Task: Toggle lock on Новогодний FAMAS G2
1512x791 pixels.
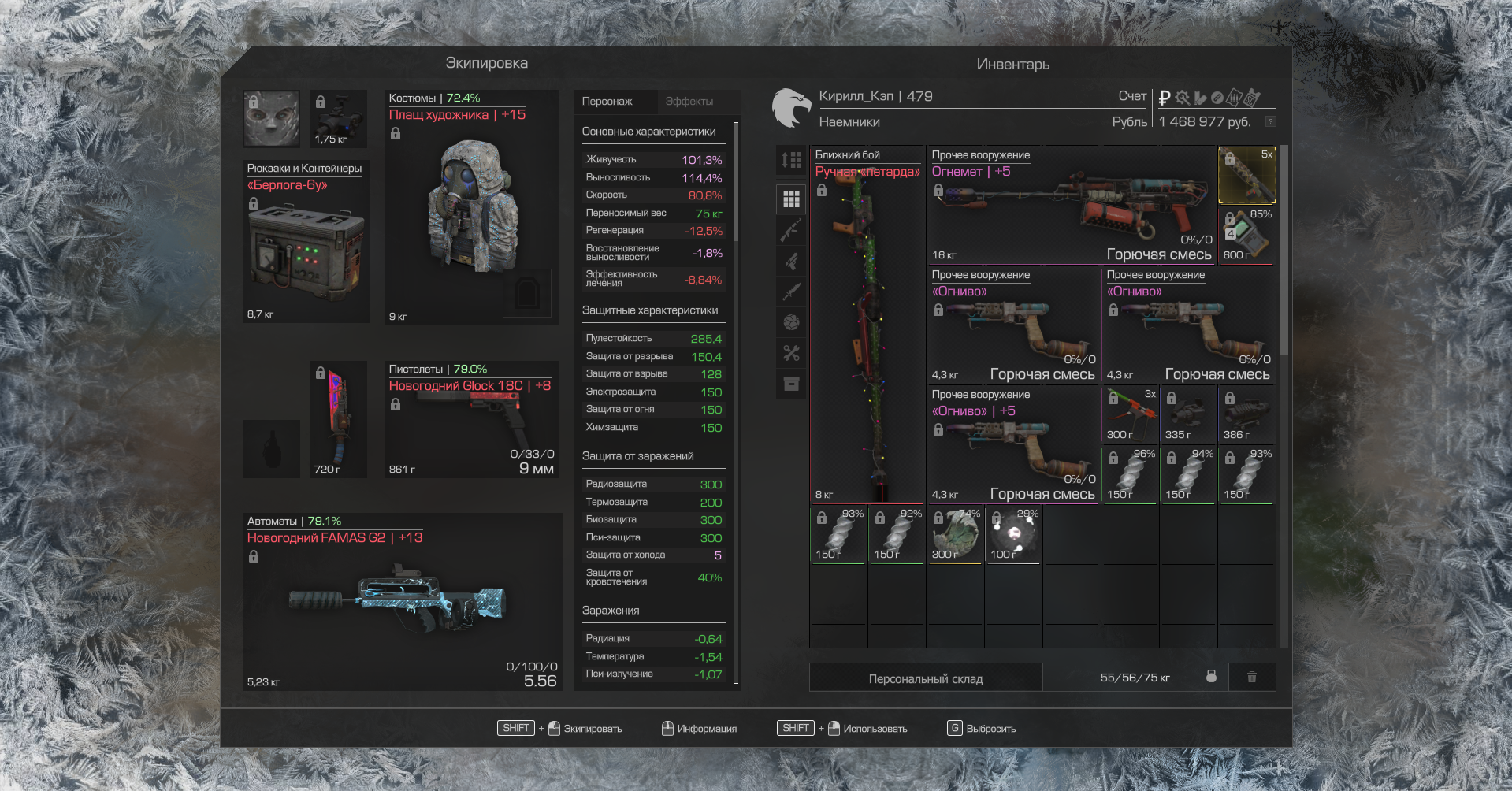Action: tap(253, 557)
